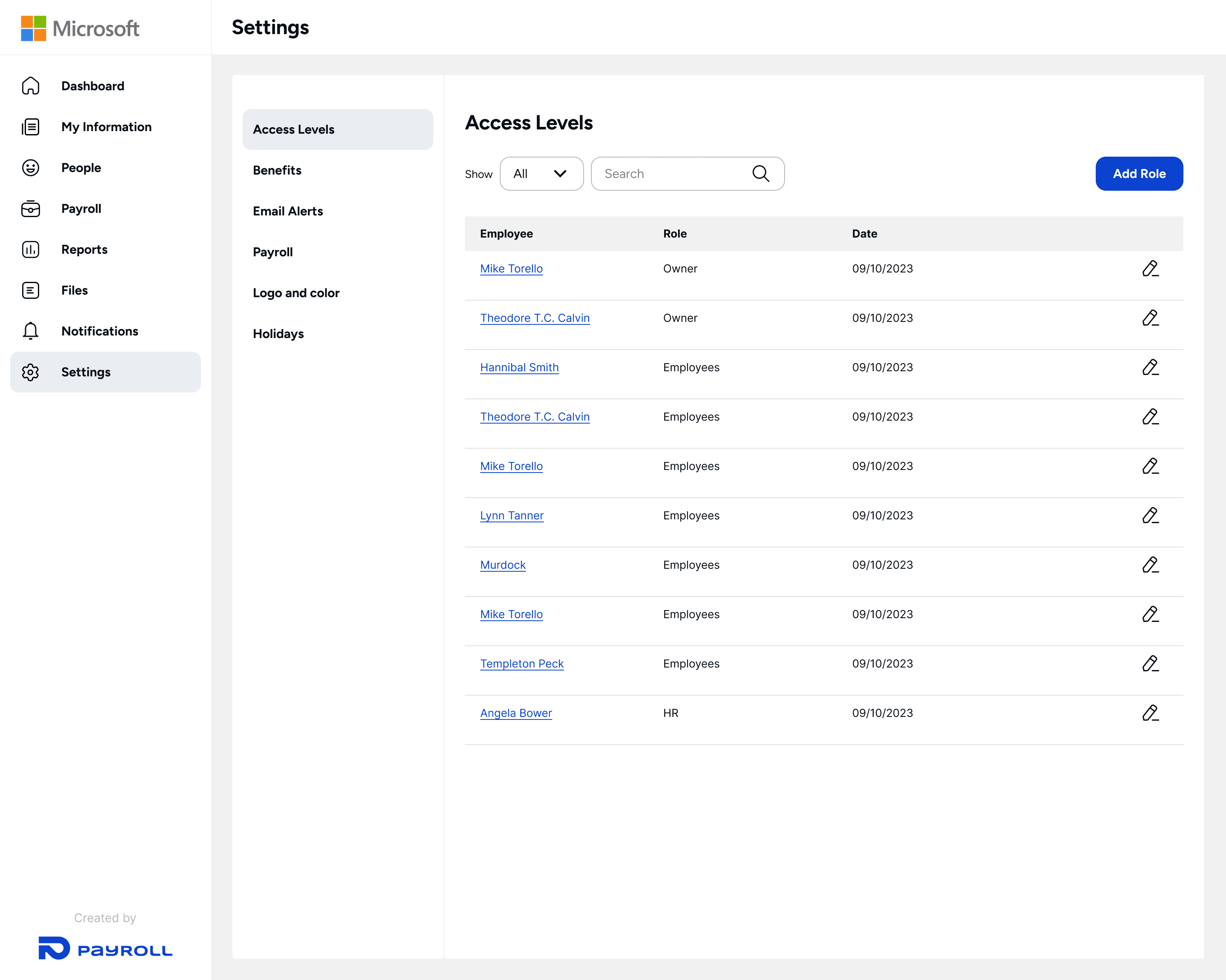
Task: Click the People smiley icon in sidebar
Action: coord(31,168)
